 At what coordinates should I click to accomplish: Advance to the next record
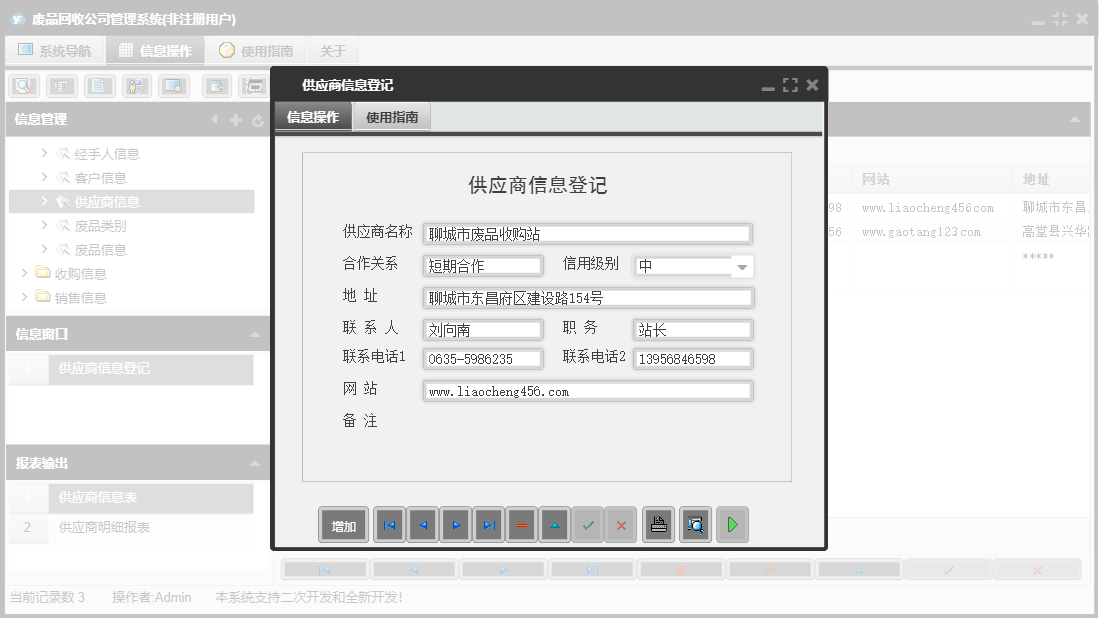pos(455,524)
